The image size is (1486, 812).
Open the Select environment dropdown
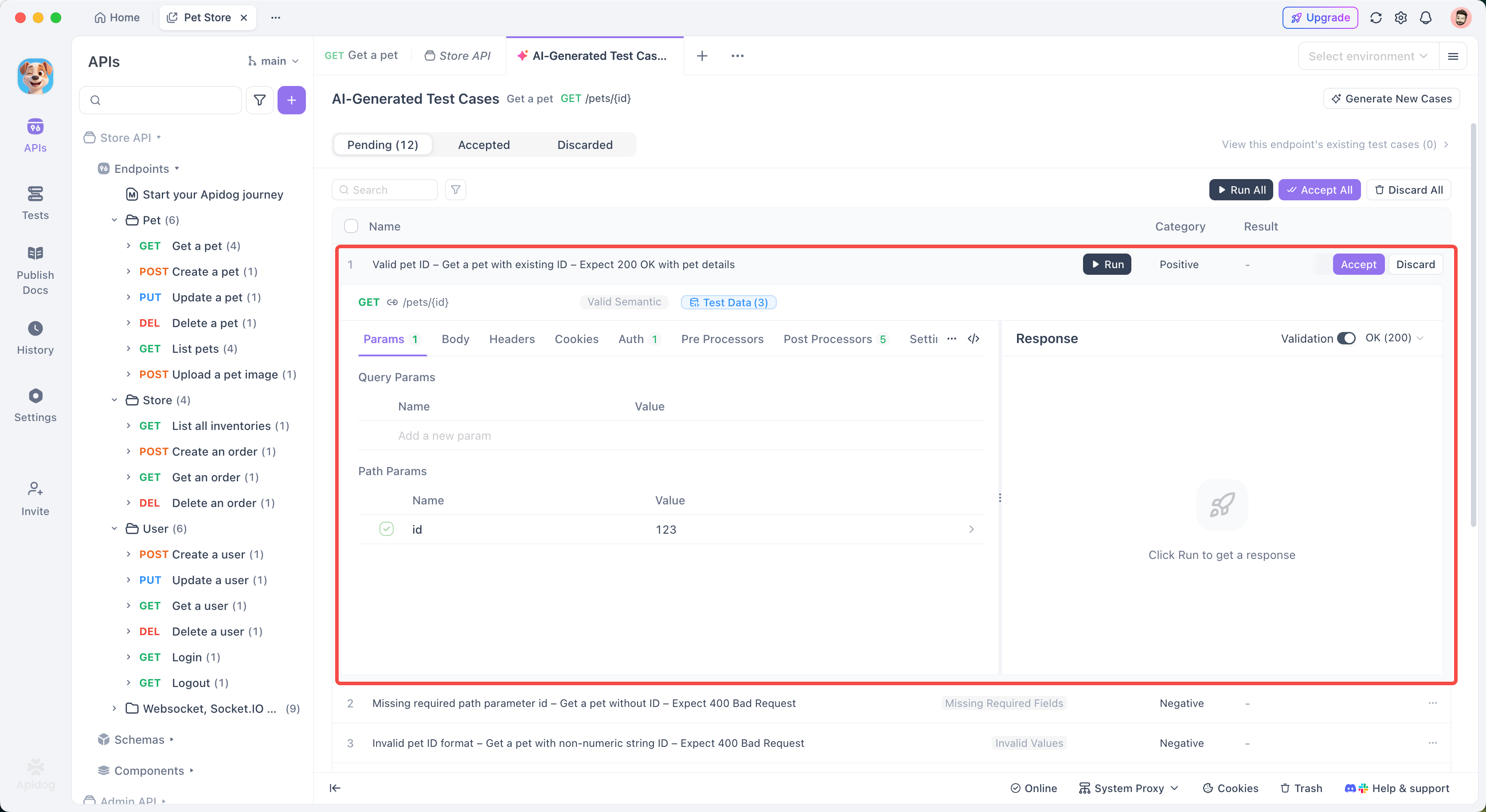pyautogui.click(x=1367, y=56)
